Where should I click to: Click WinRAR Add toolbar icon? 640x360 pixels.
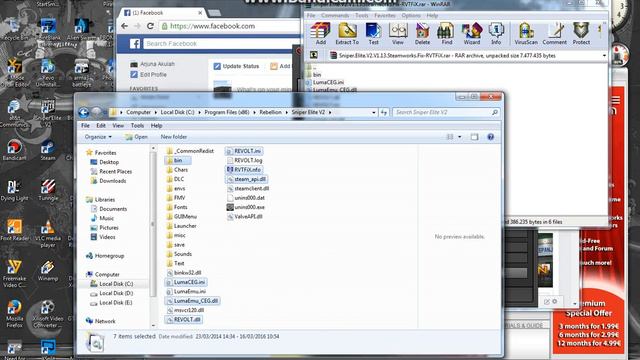tap(320, 33)
